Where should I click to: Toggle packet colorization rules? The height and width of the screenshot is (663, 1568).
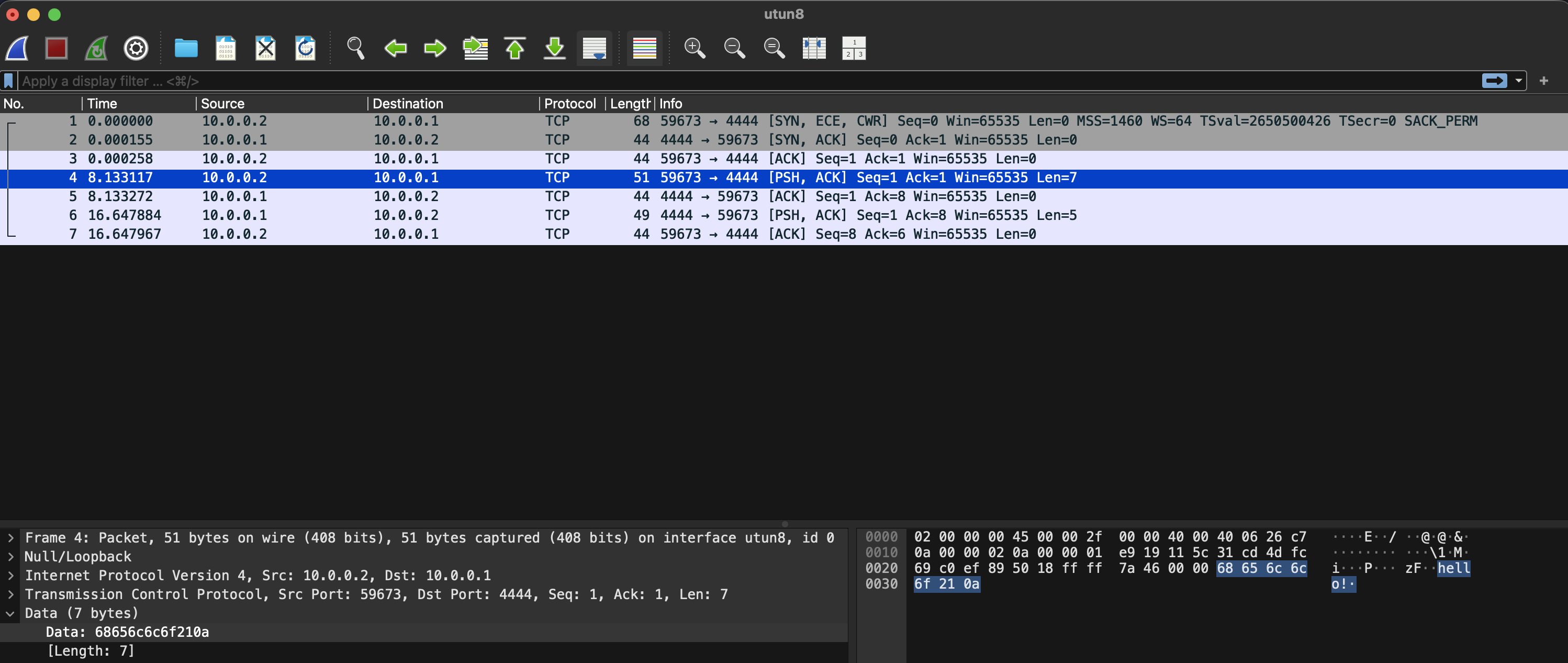(644, 48)
